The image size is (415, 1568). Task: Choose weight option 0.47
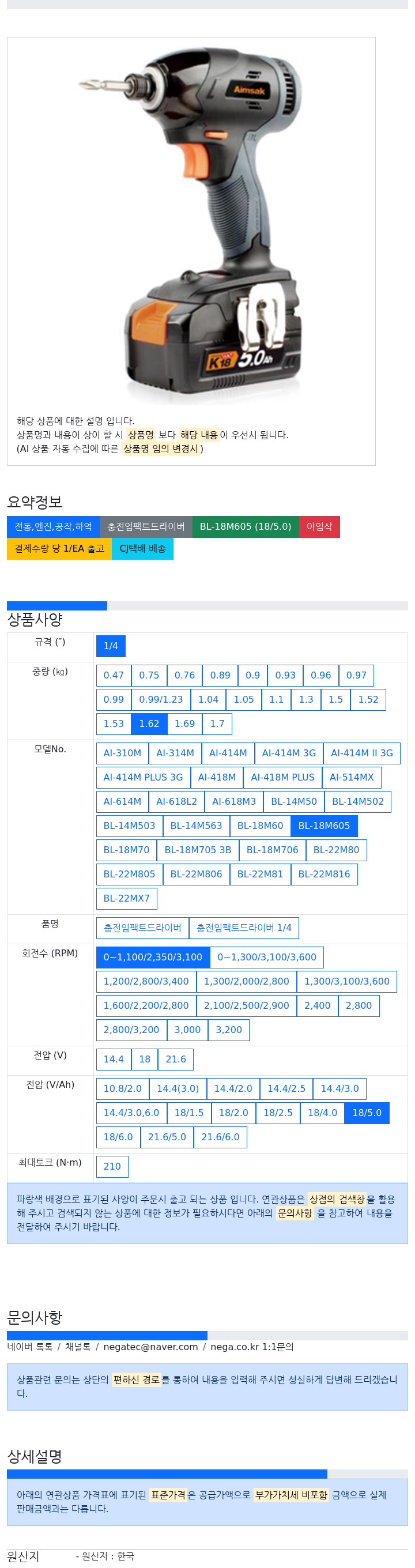[x=113, y=675]
